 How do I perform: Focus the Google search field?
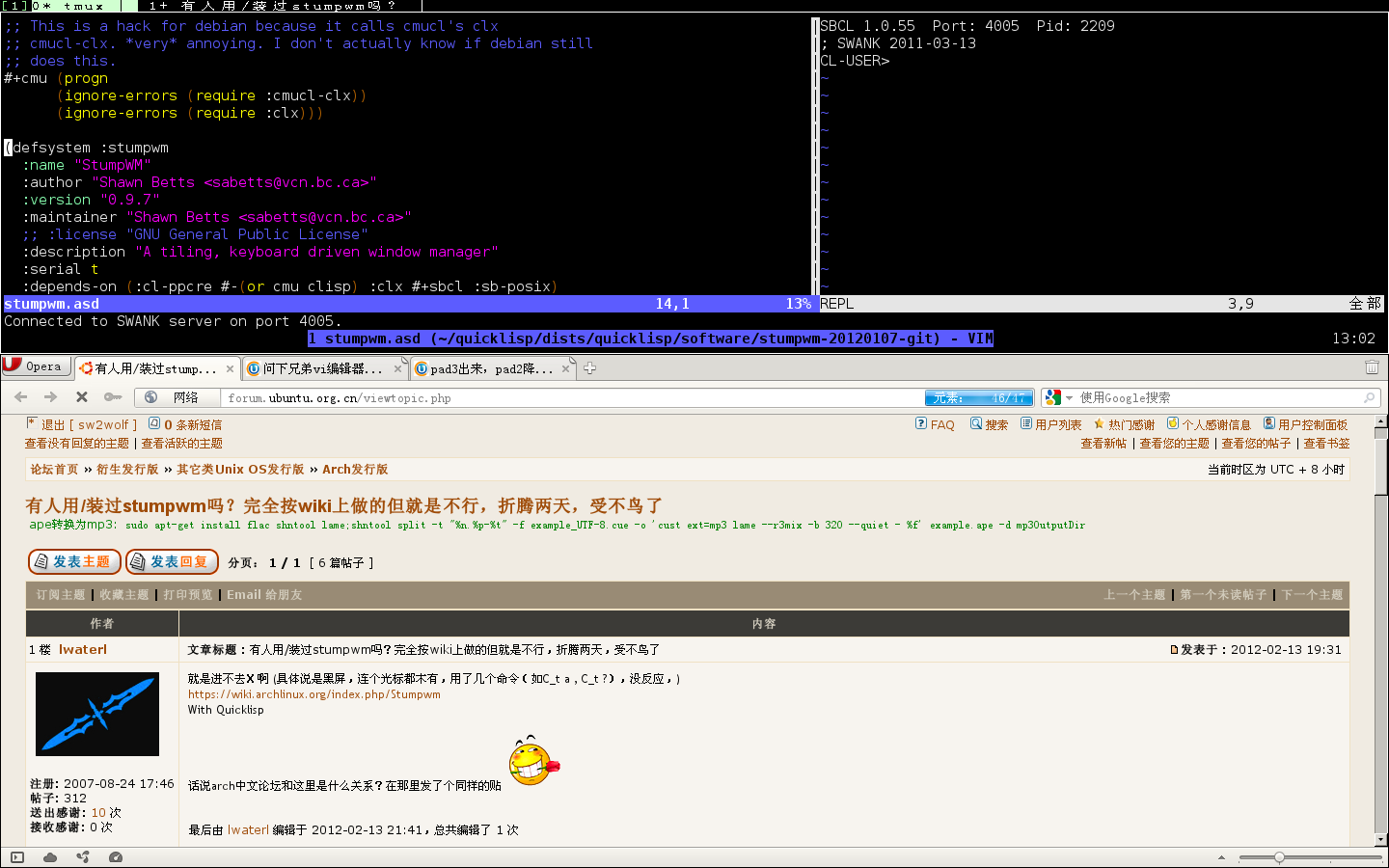pyautogui.click(x=1217, y=397)
